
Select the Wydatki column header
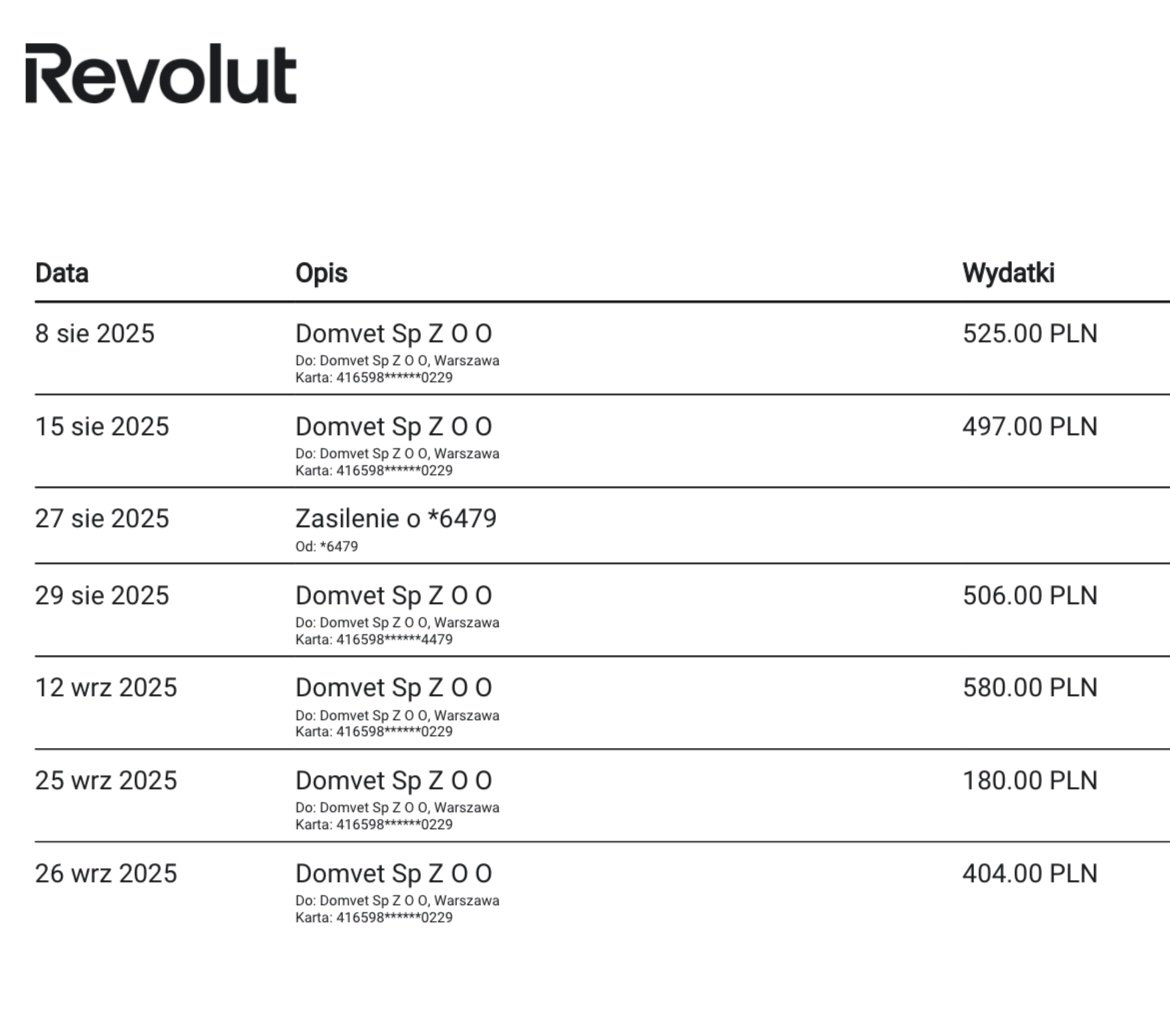(x=1008, y=273)
